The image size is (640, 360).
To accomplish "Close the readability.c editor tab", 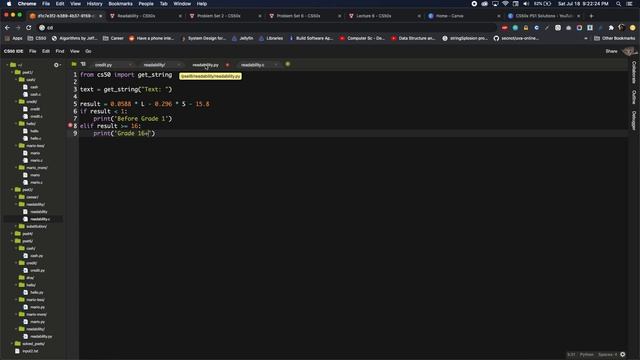I will [276, 65].
